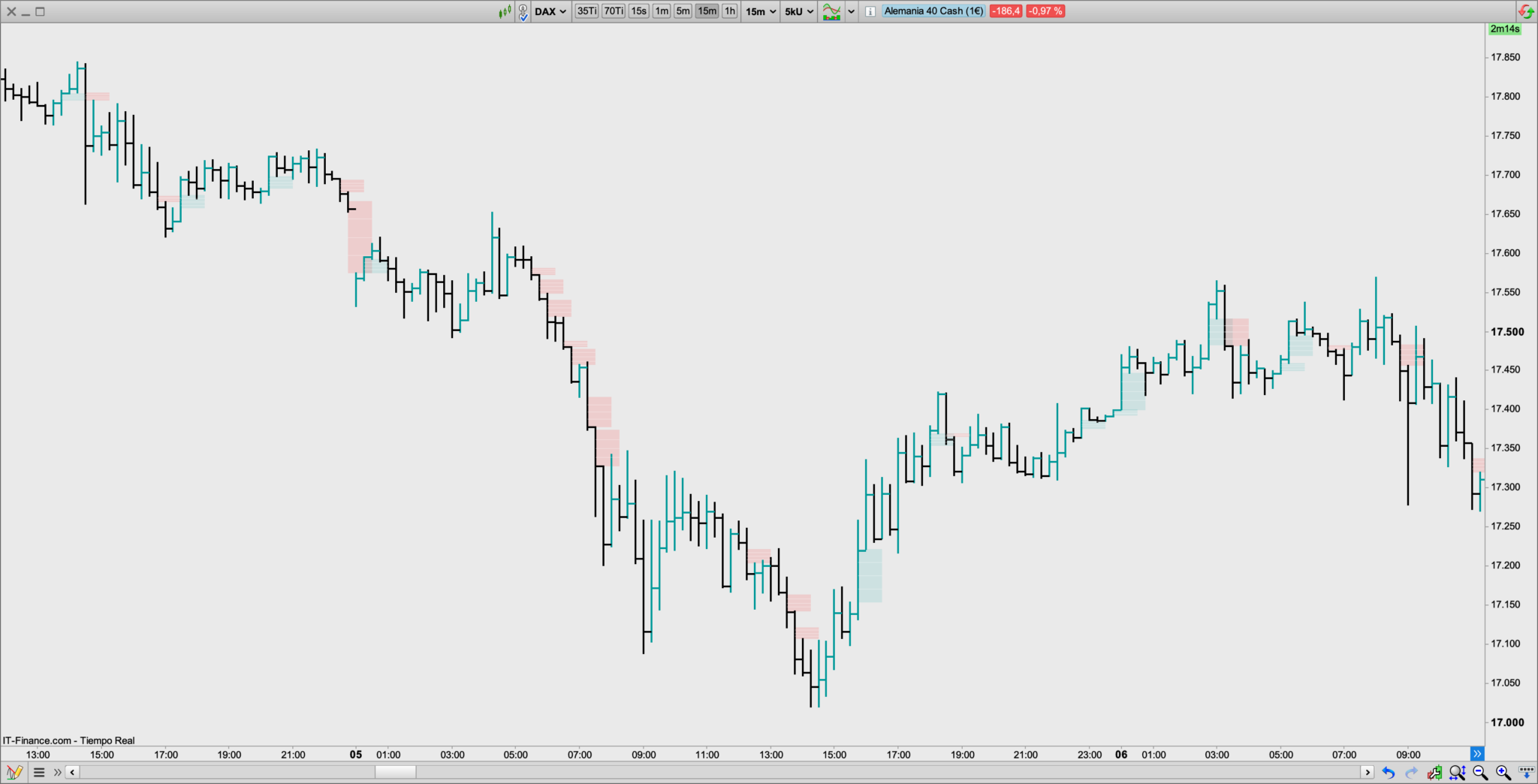The height and width of the screenshot is (784, 1538).
Task: Zoom out with minus magnifier
Action: [1480, 772]
